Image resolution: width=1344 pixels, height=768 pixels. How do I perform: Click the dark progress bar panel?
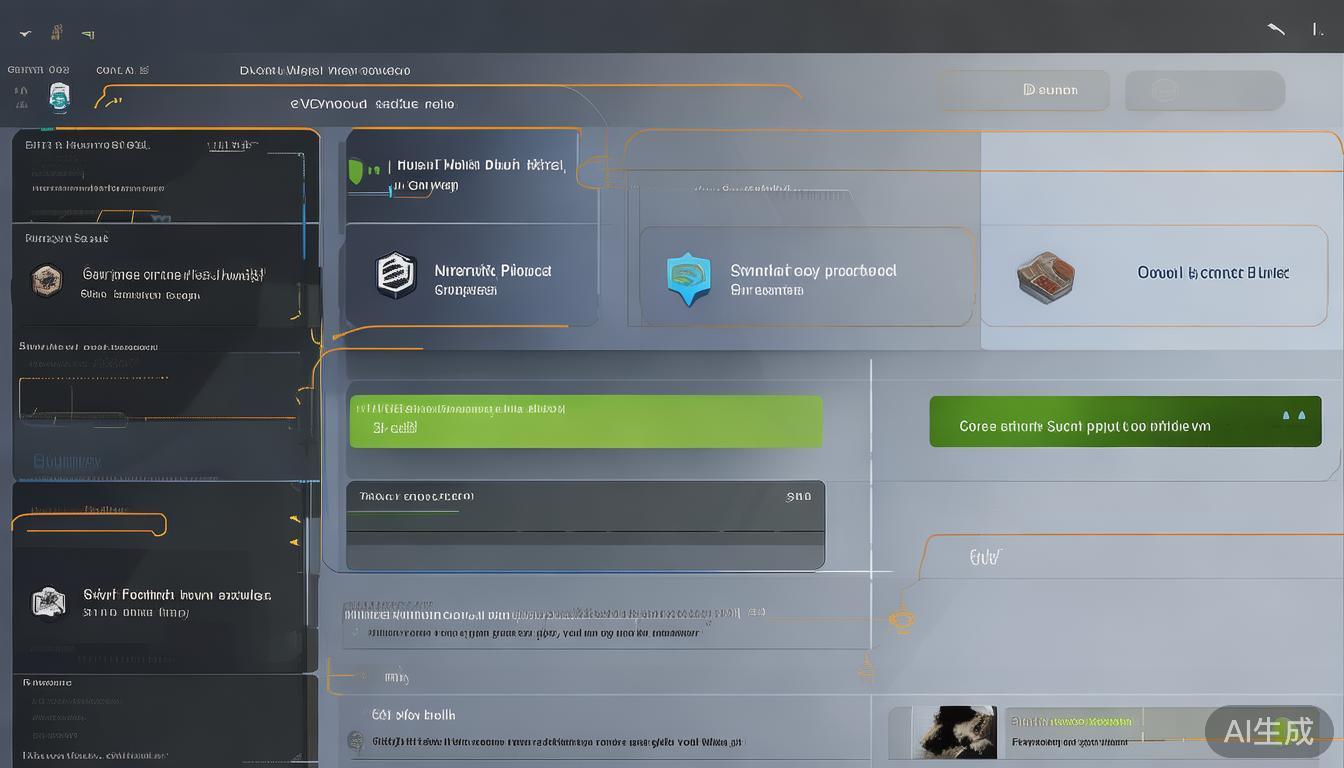click(585, 525)
